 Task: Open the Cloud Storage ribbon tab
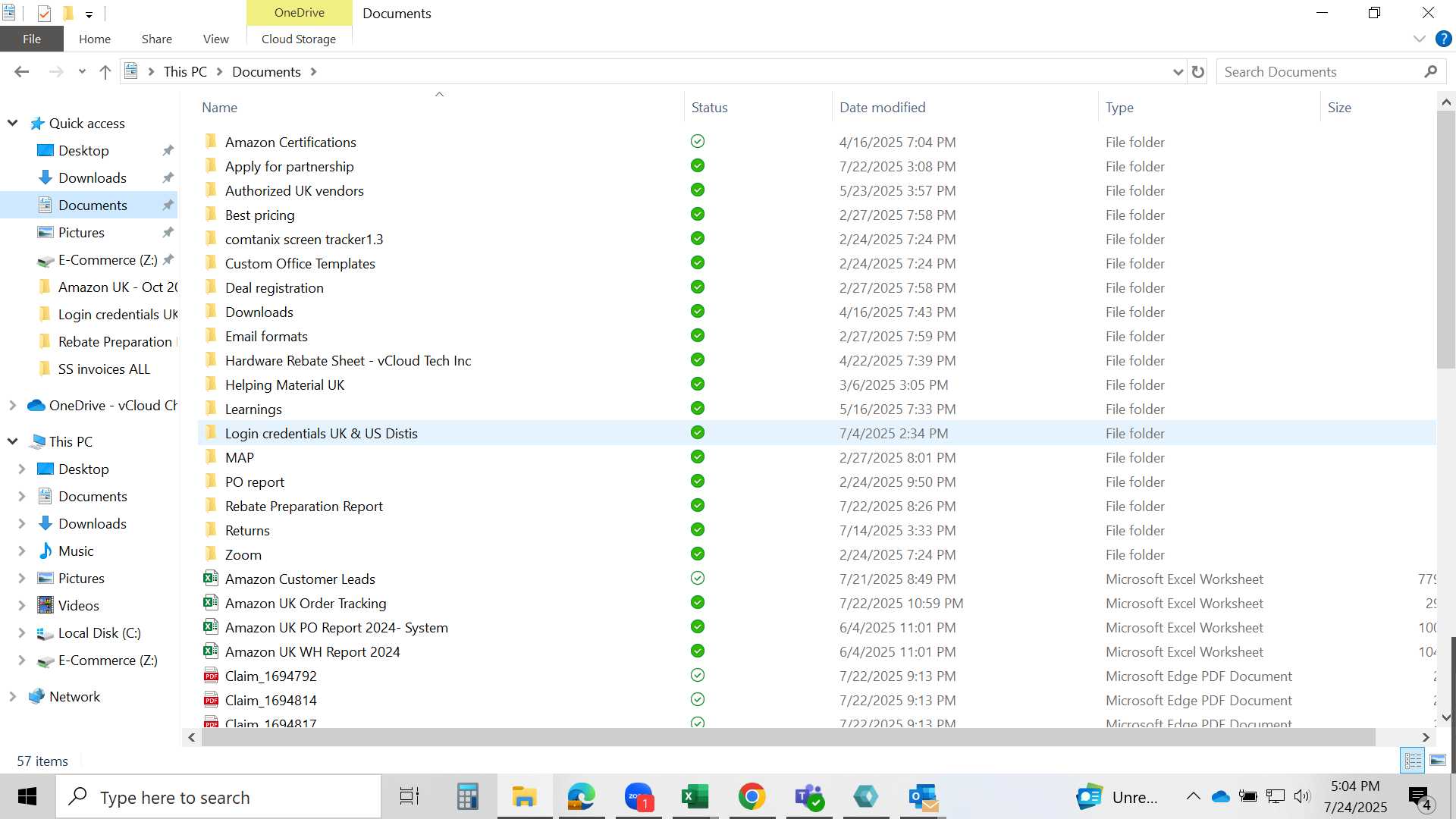click(x=299, y=39)
